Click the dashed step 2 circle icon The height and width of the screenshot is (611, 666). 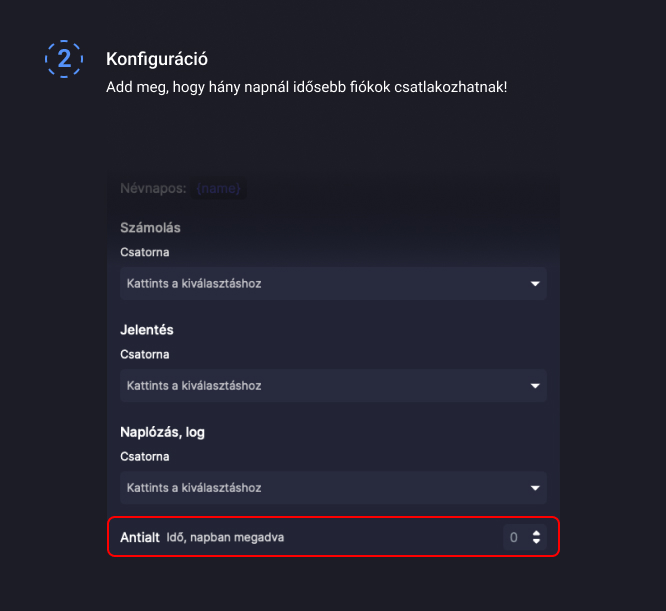64,59
